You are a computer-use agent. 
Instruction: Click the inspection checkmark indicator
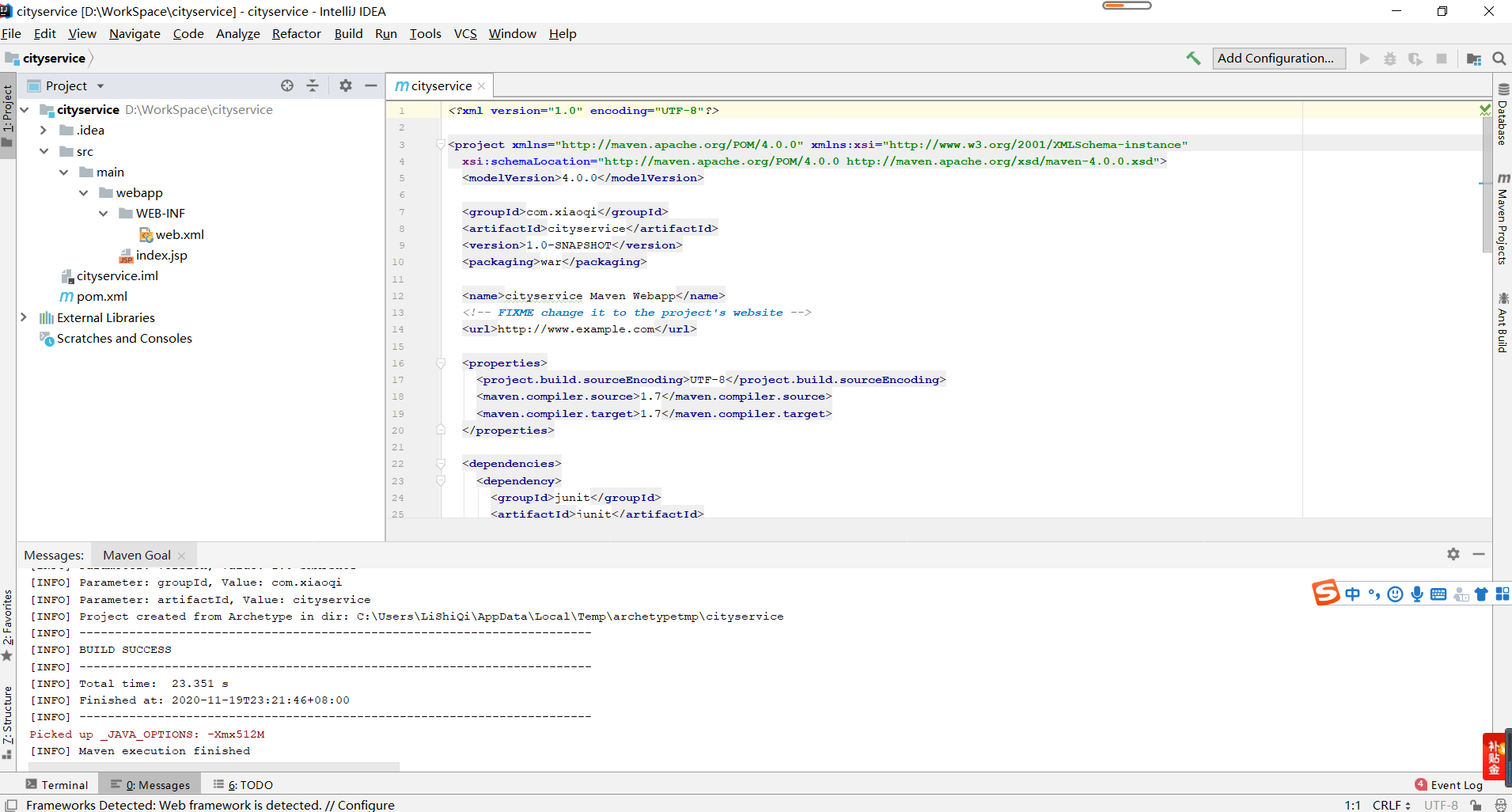(1485, 110)
